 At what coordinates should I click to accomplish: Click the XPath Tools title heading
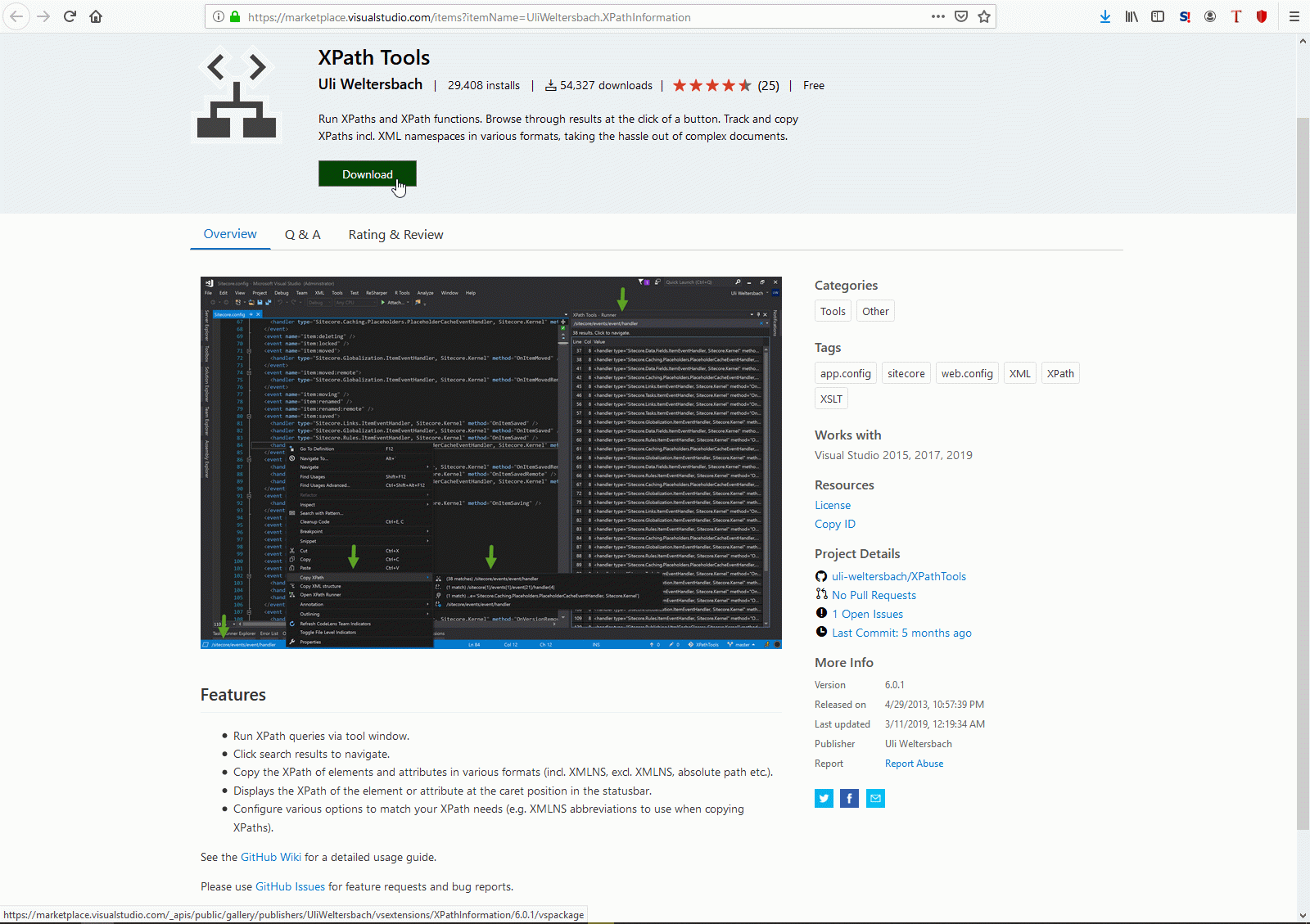373,57
